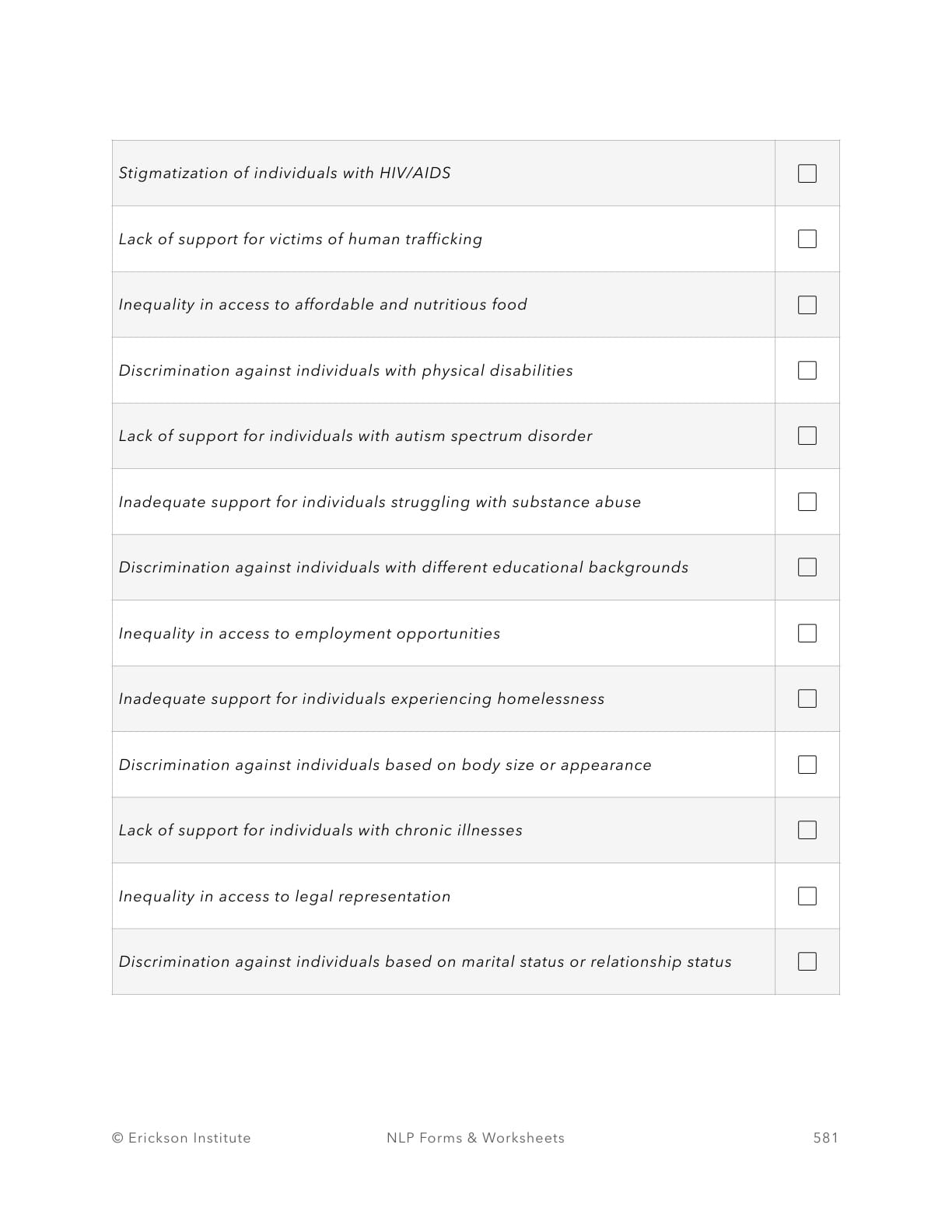Tick the employment opportunities inequality checkbox

pyautogui.click(x=807, y=633)
